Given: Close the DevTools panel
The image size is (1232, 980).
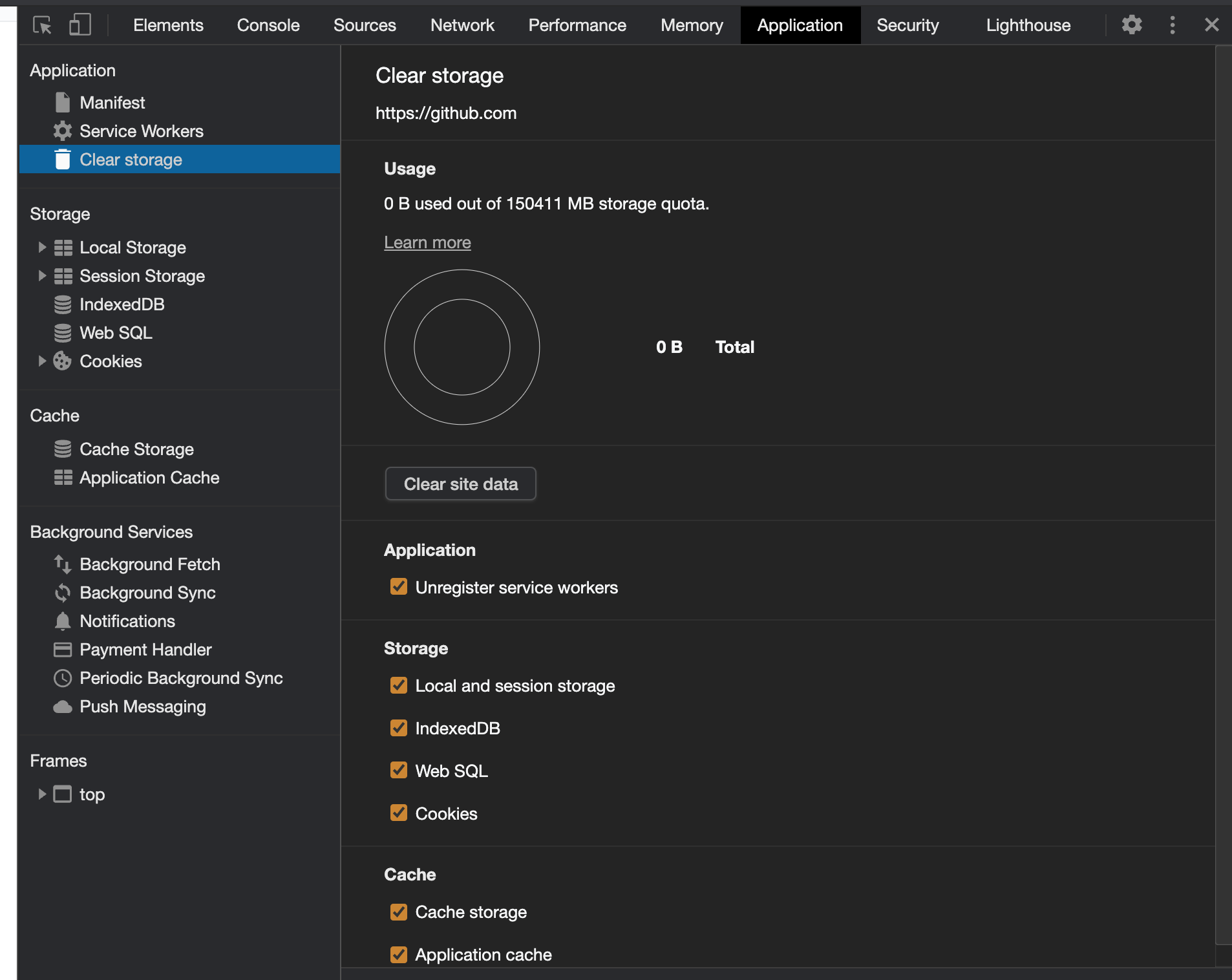Looking at the screenshot, I should pyautogui.click(x=1212, y=25).
